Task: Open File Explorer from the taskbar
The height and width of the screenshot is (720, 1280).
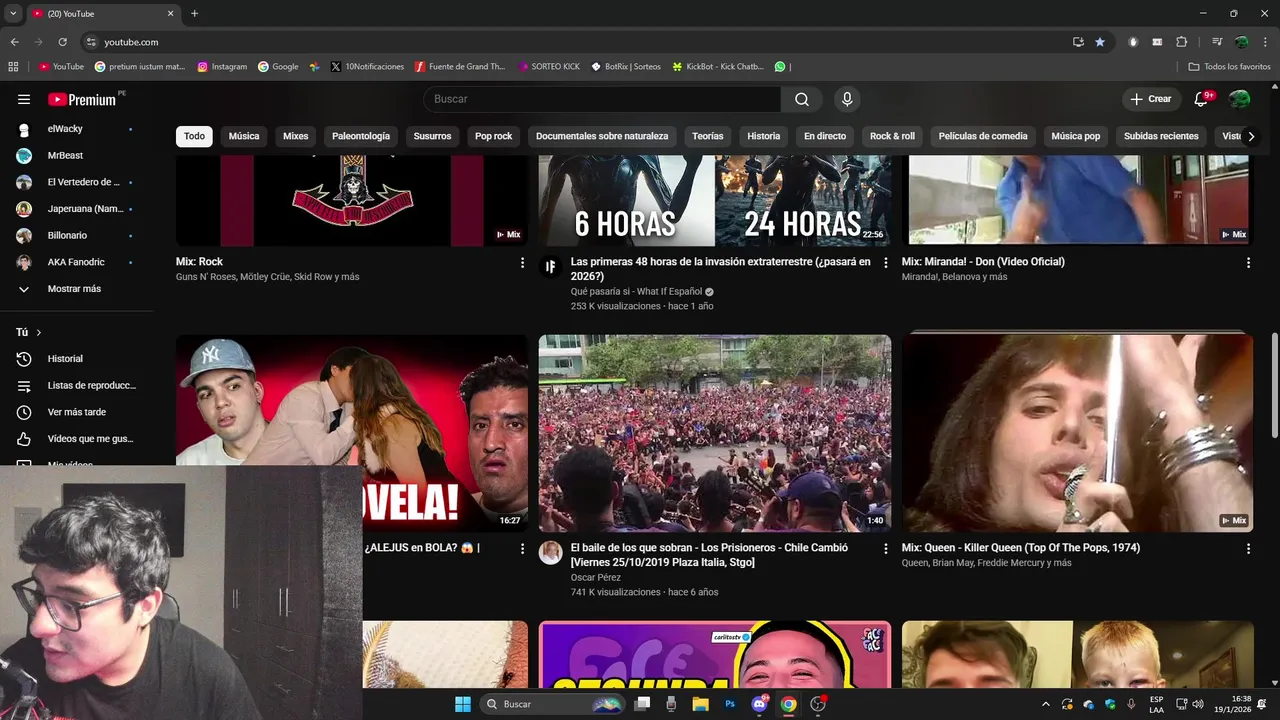Action: (701, 704)
